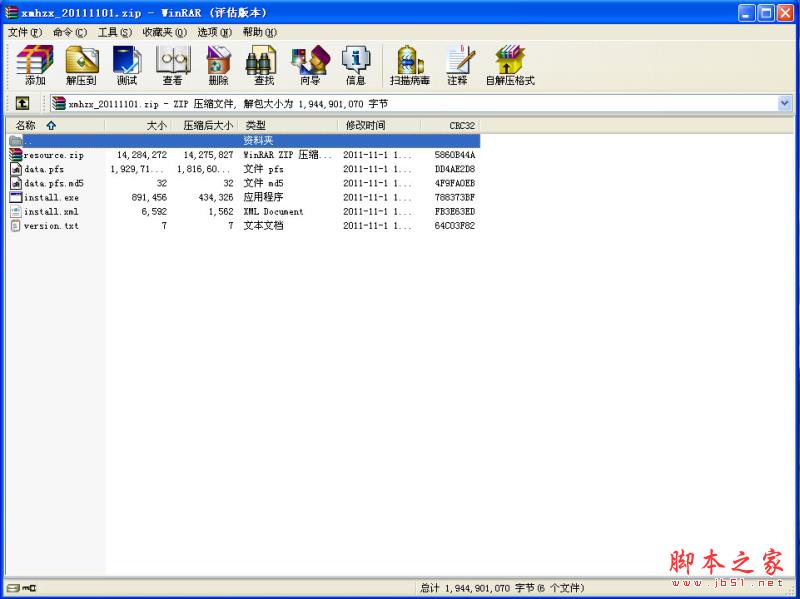
Task: Show archive 信息 (Info)
Action: click(356, 64)
